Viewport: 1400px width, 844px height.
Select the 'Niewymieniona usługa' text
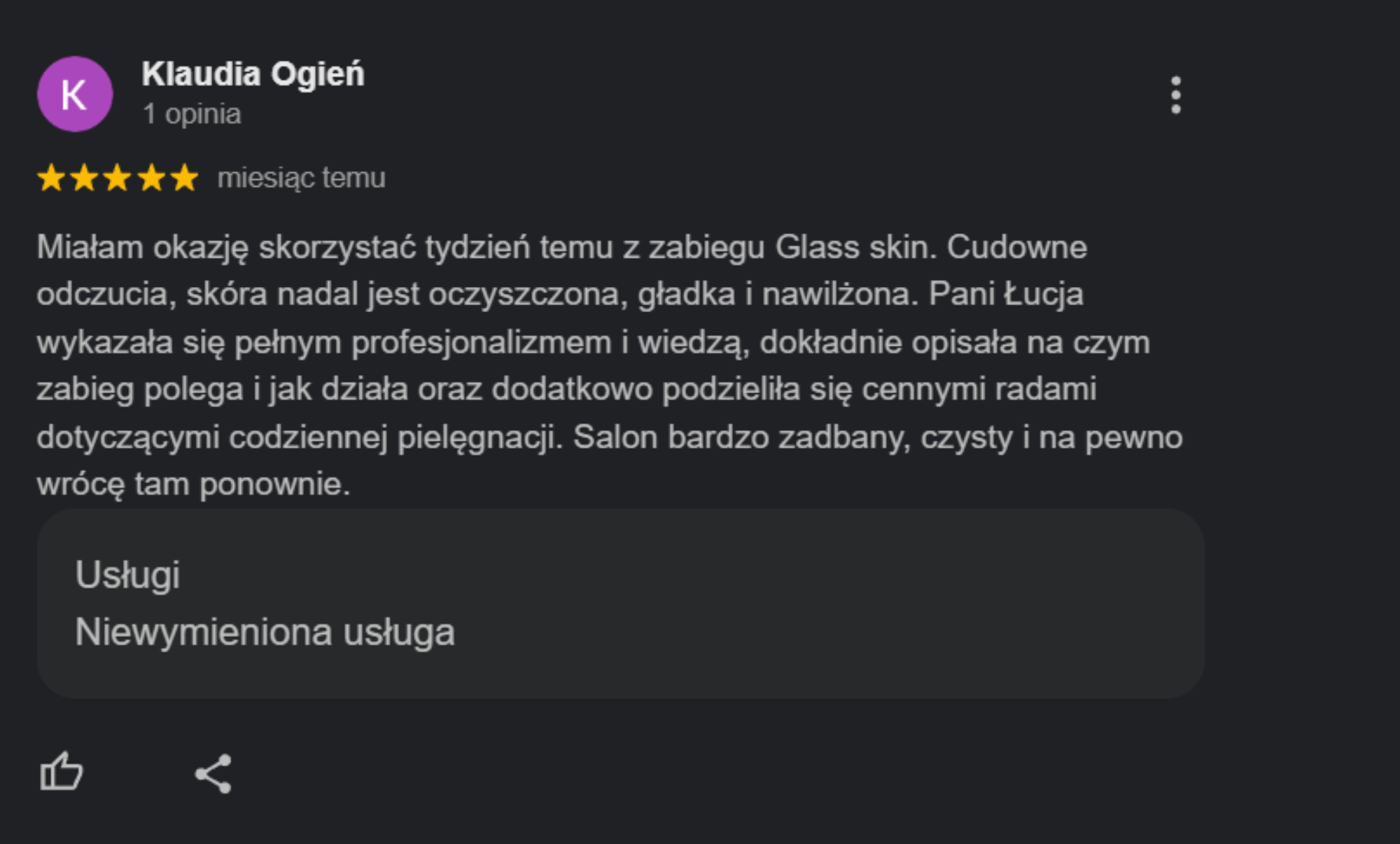[x=265, y=632]
